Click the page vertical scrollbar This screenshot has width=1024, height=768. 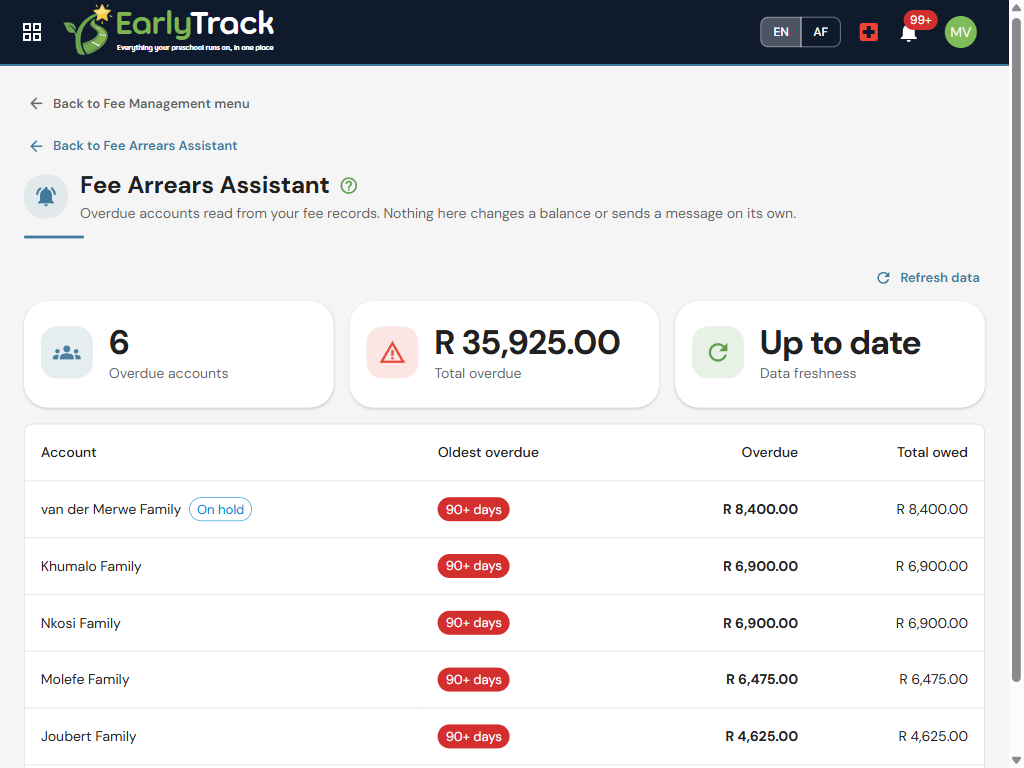tap(1016, 349)
